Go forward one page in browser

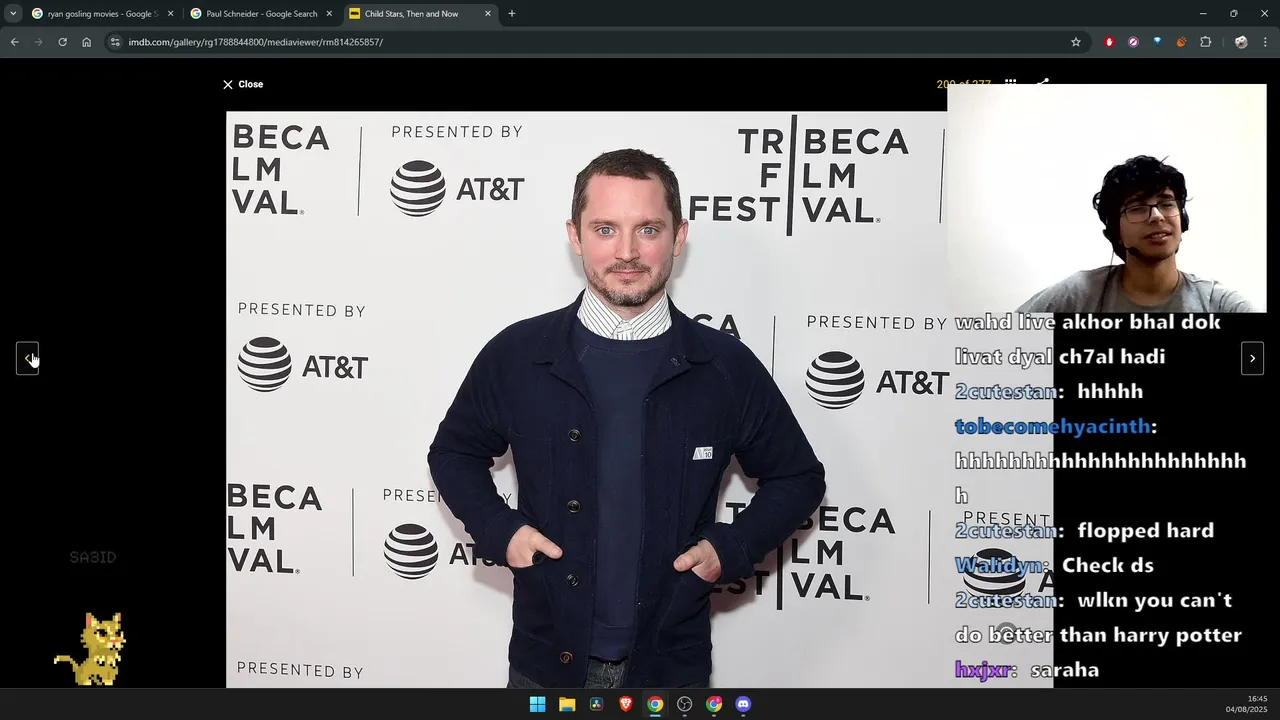pos(38,42)
